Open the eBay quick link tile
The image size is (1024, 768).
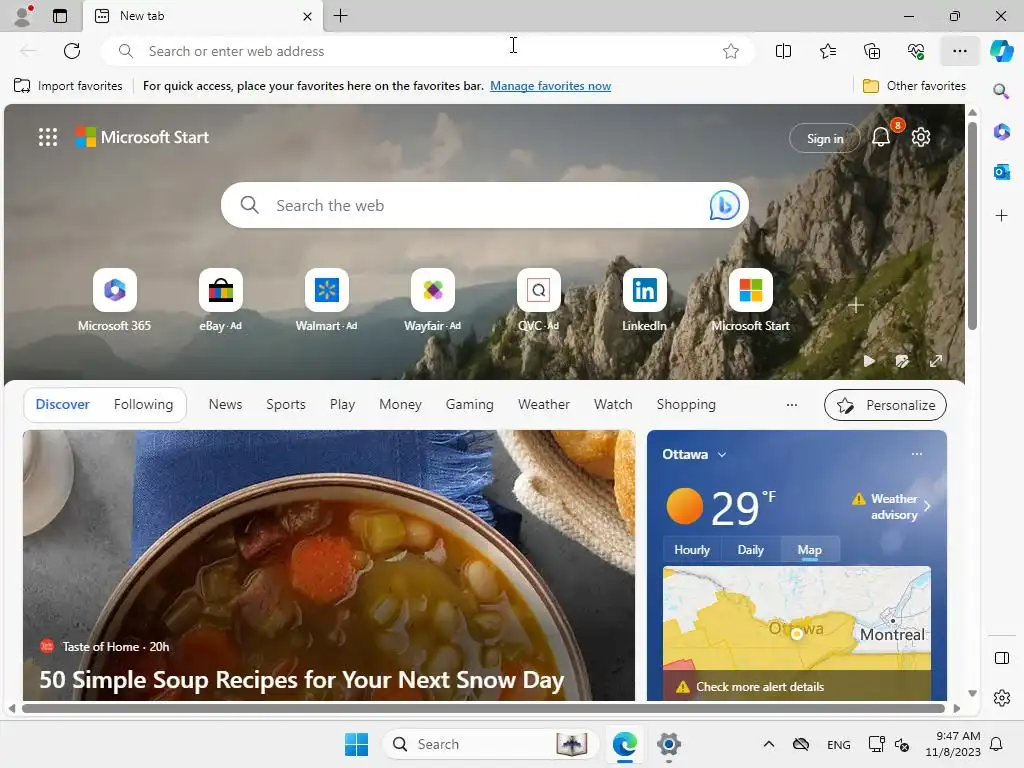221,300
